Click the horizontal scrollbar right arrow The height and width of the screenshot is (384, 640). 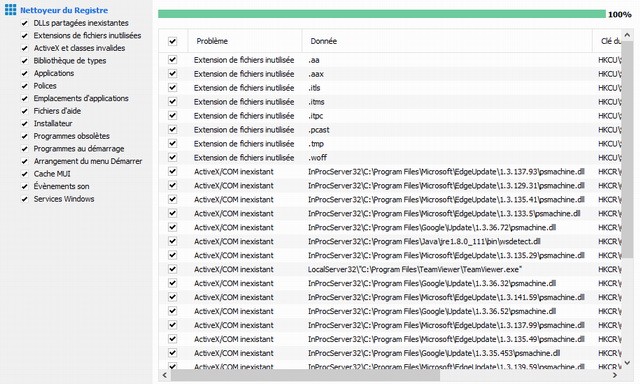[615, 375]
